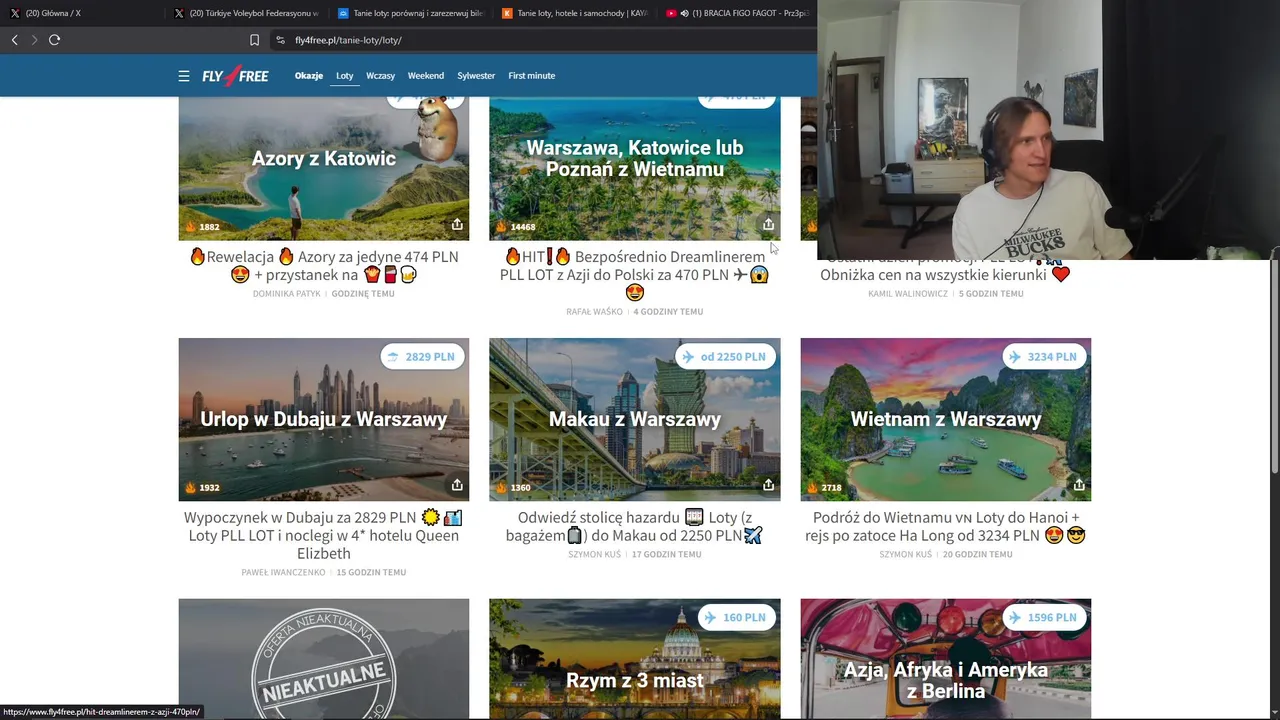Open the Urlop w Dubaju z Warszawy card
The height and width of the screenshot is (720, 1280).
click(324, 419)
